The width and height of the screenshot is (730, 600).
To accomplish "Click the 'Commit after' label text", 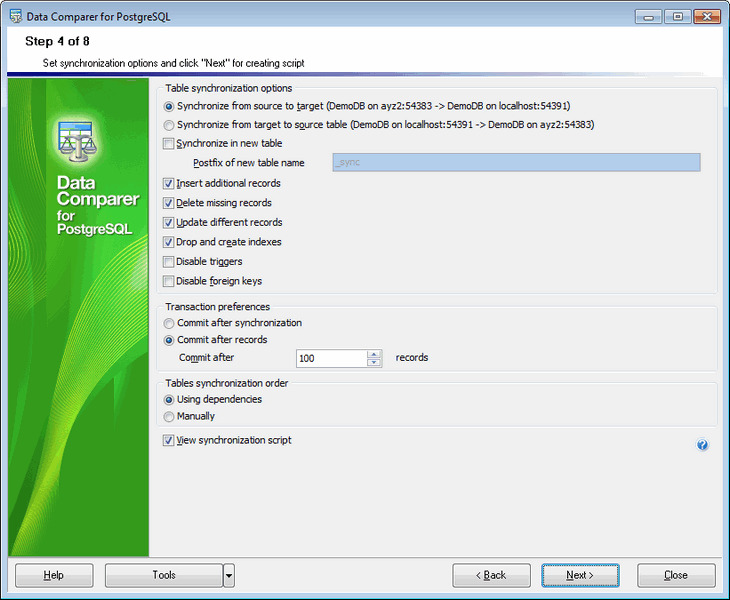I will (x=206, y=358).
